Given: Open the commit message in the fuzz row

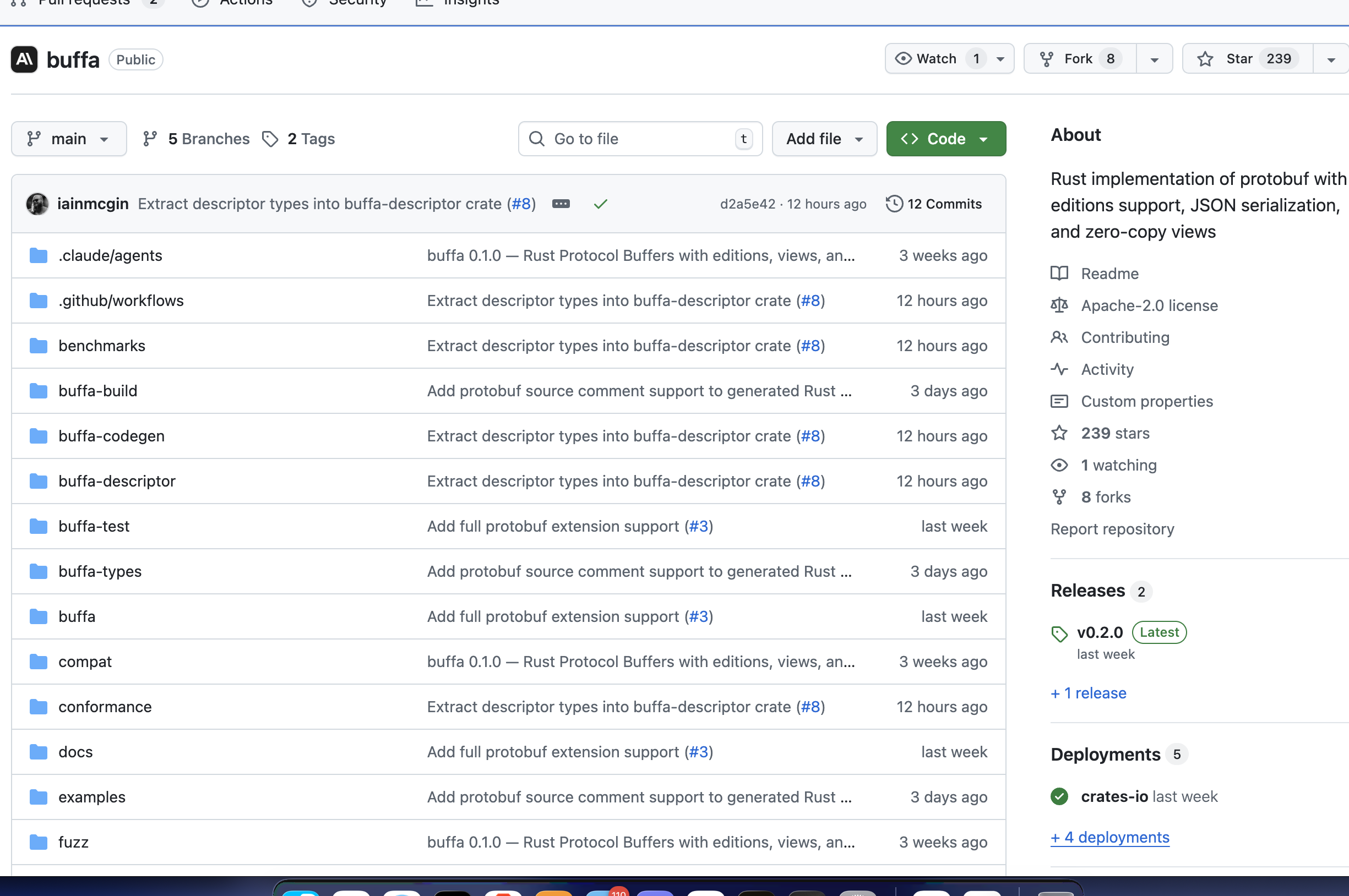Looking at the screenshot, I should [641, 842].
